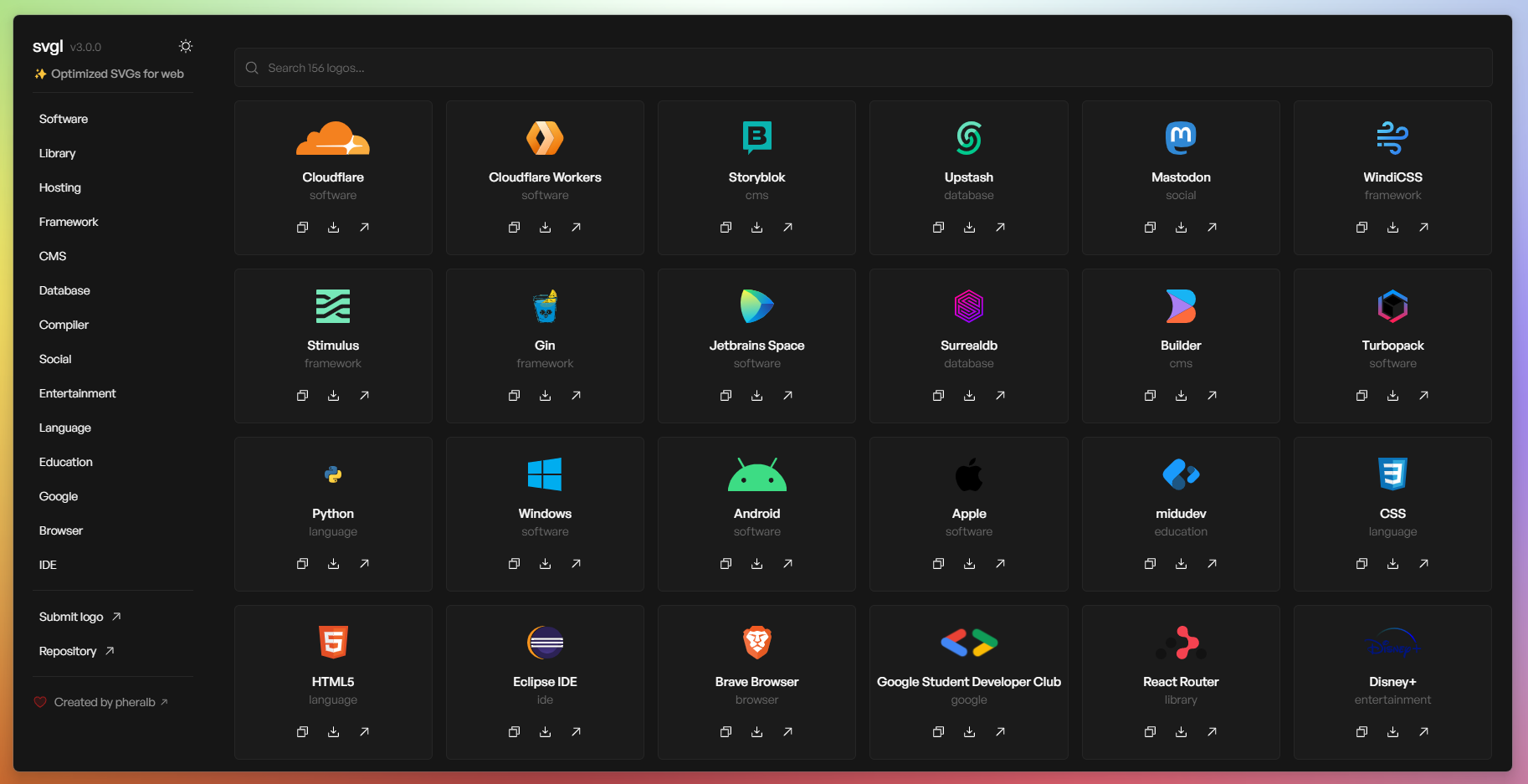Copy the Mastodon SVG icon

point(1150,228)
